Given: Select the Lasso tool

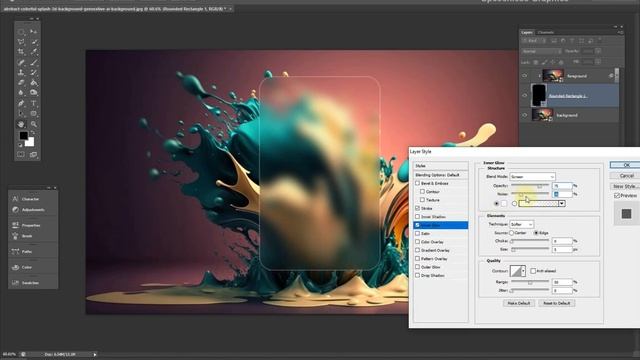Looking at the screenshot, I should (21, 42).
